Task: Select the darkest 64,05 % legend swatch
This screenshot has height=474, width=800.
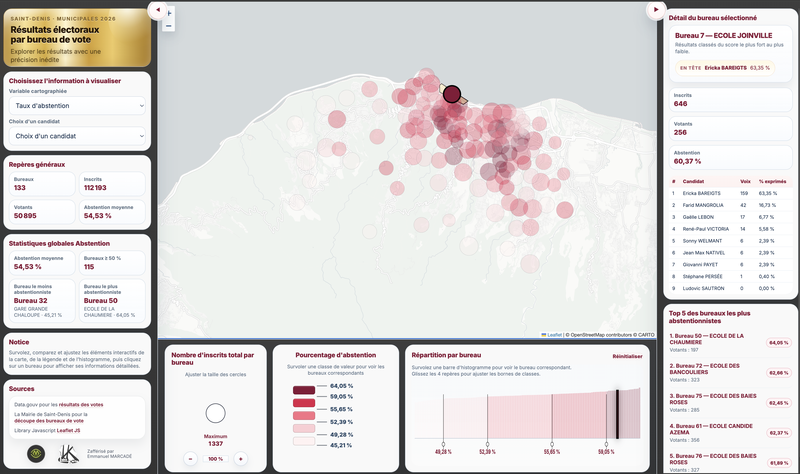Action: click(303, 386)
